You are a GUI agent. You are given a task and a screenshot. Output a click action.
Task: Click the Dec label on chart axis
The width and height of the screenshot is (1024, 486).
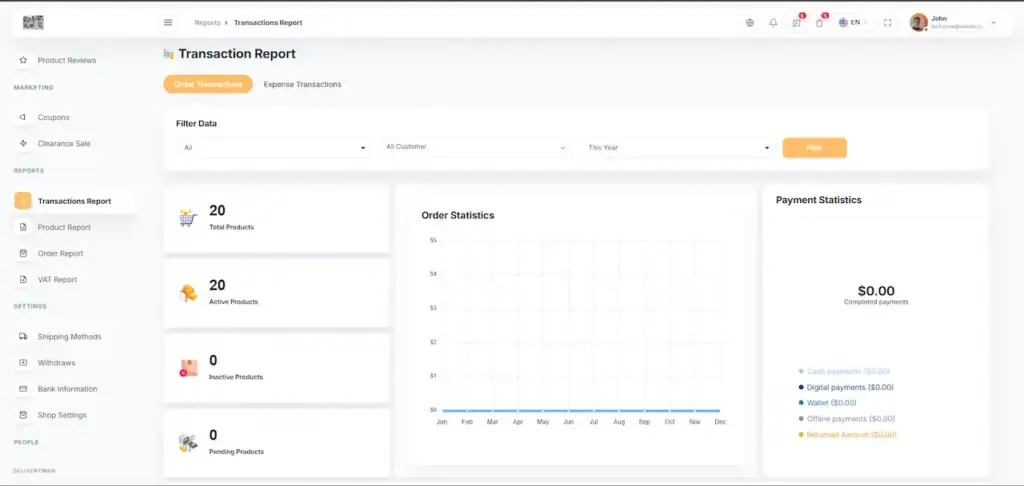coord(720,422)
